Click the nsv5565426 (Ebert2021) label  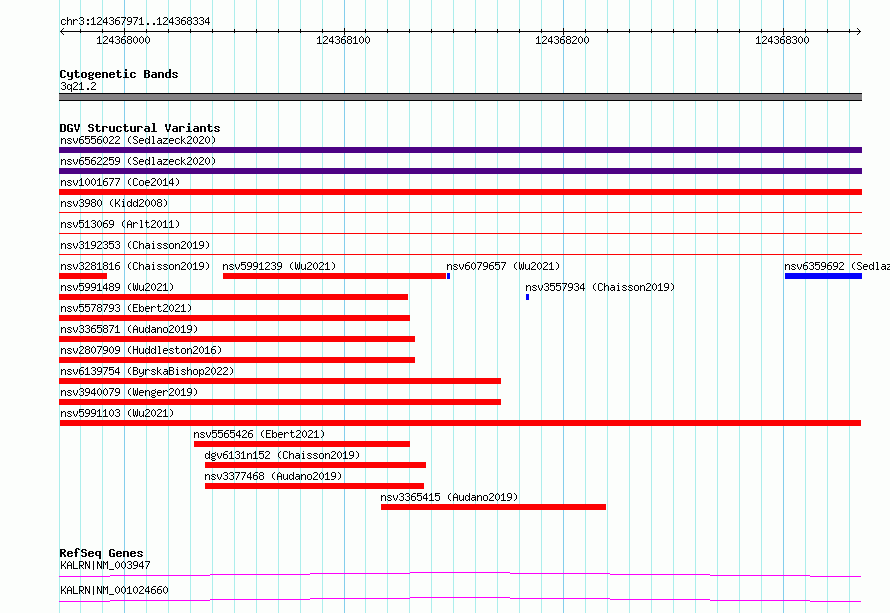coord(259,434)
